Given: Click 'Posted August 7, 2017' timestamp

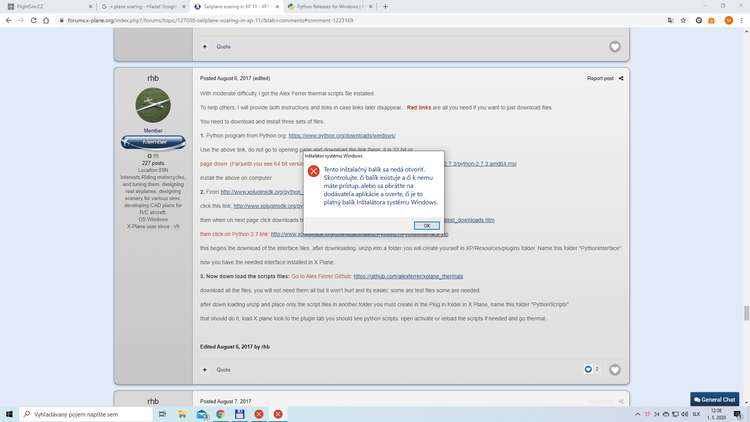Looking at the screenshot, I should click(x=226, y=401).
